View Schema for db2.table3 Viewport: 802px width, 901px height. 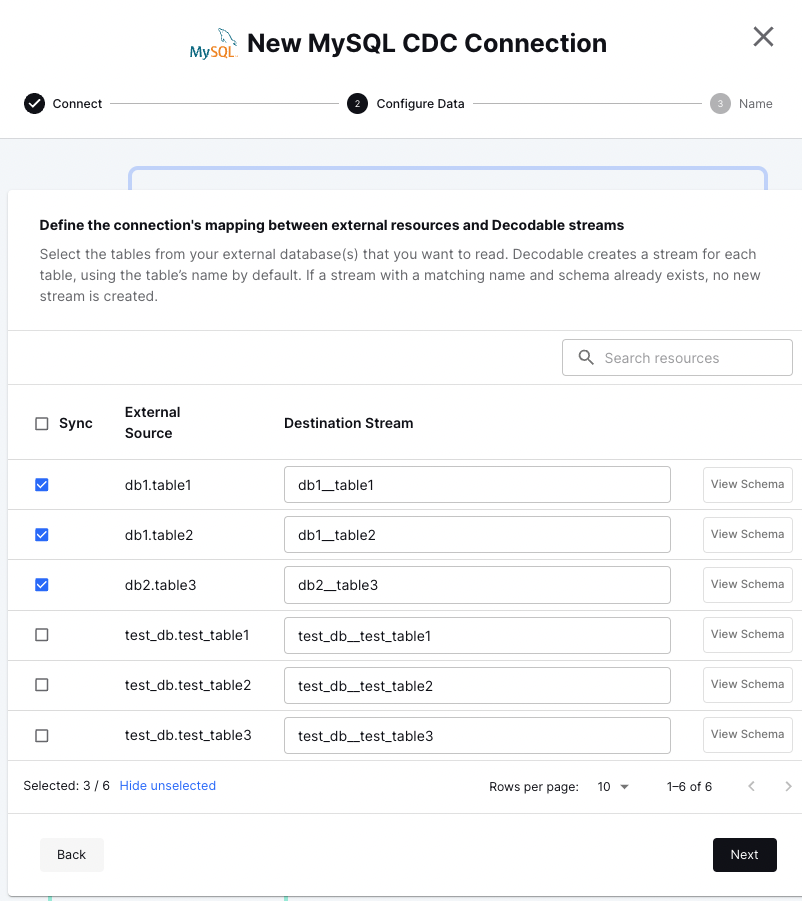coord(747,584)
